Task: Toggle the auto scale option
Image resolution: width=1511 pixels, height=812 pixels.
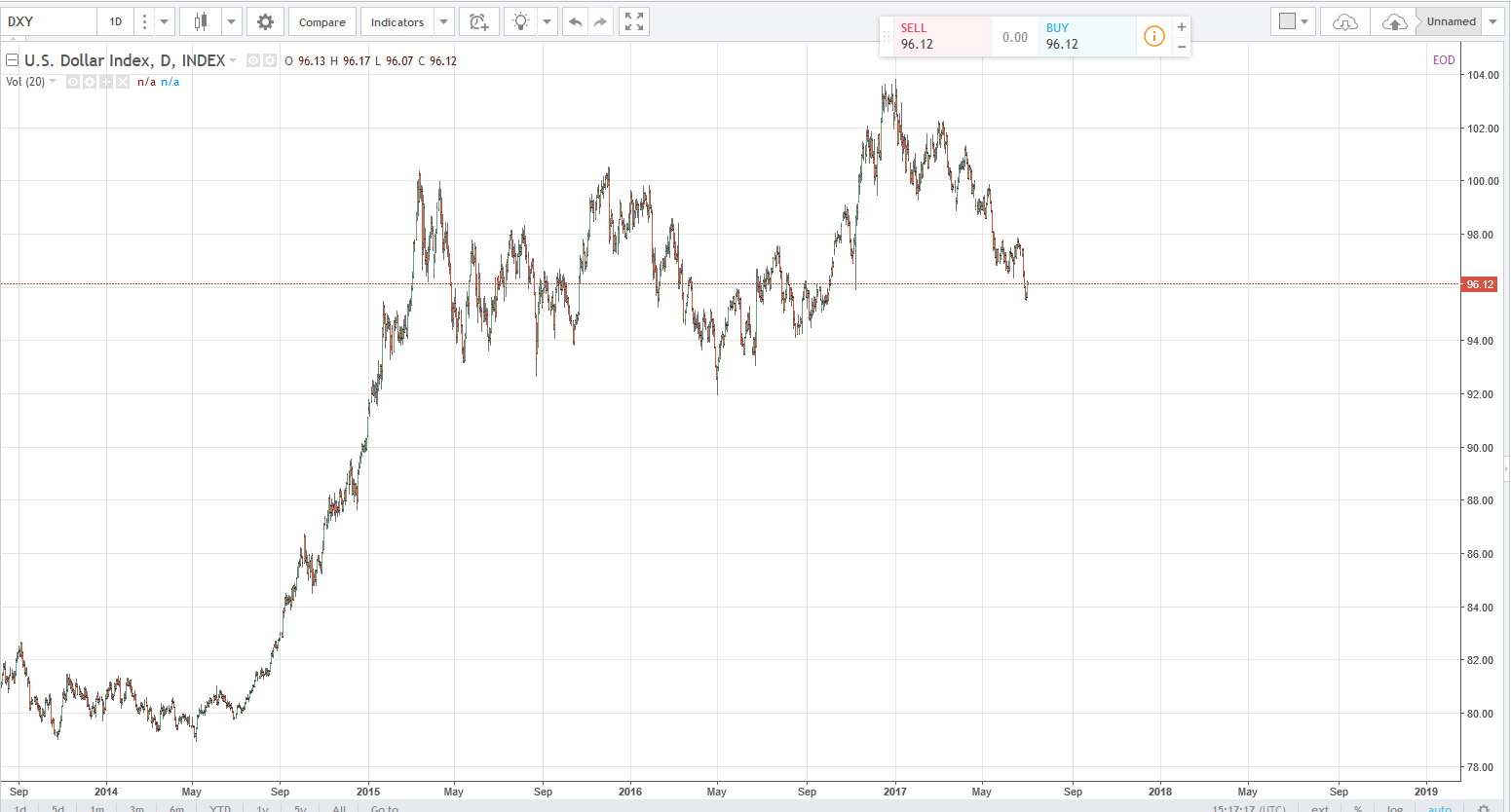Action: coord(1440,808)
